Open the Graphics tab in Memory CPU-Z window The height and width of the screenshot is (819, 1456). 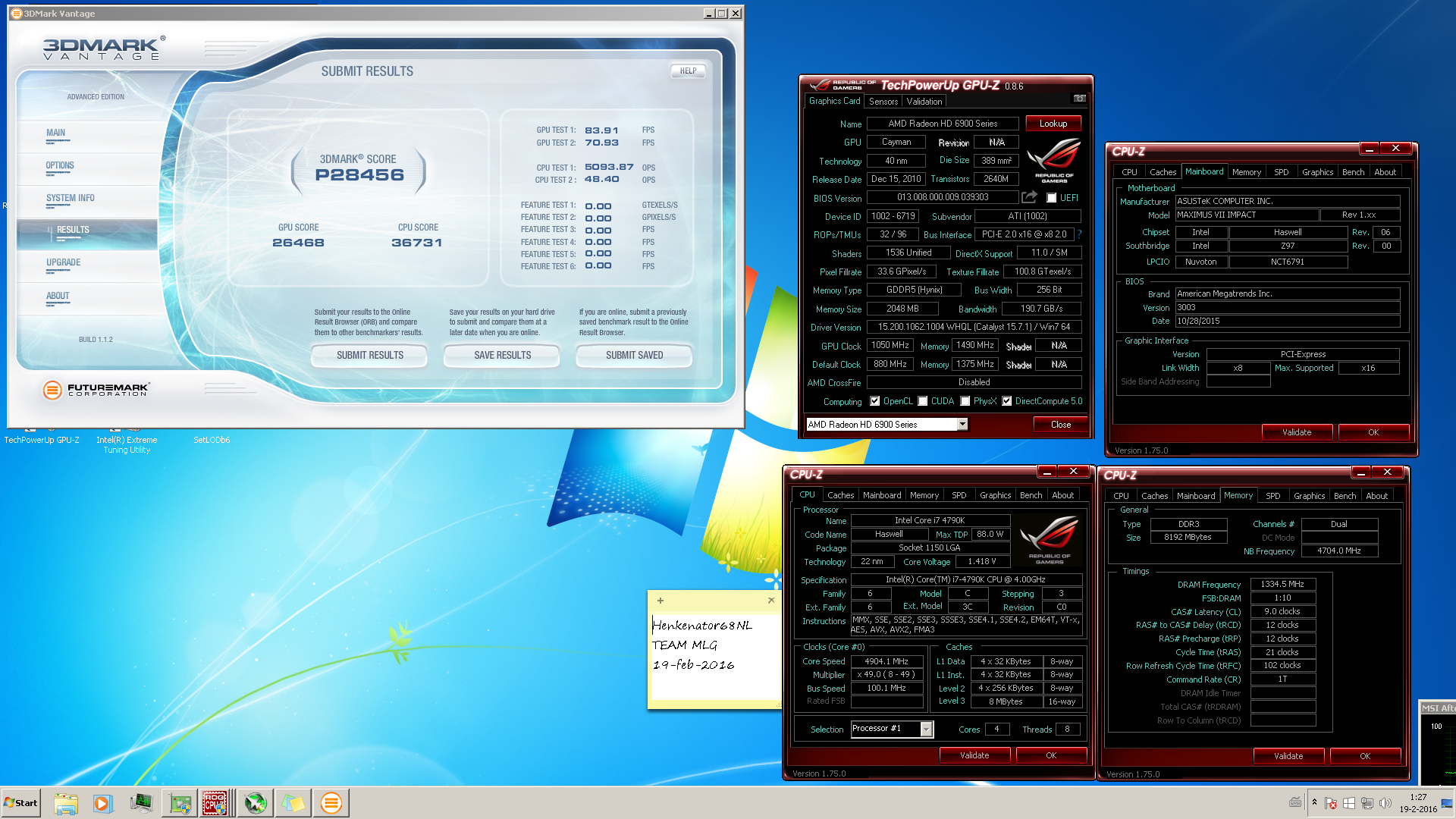[x=1310, y=496]
